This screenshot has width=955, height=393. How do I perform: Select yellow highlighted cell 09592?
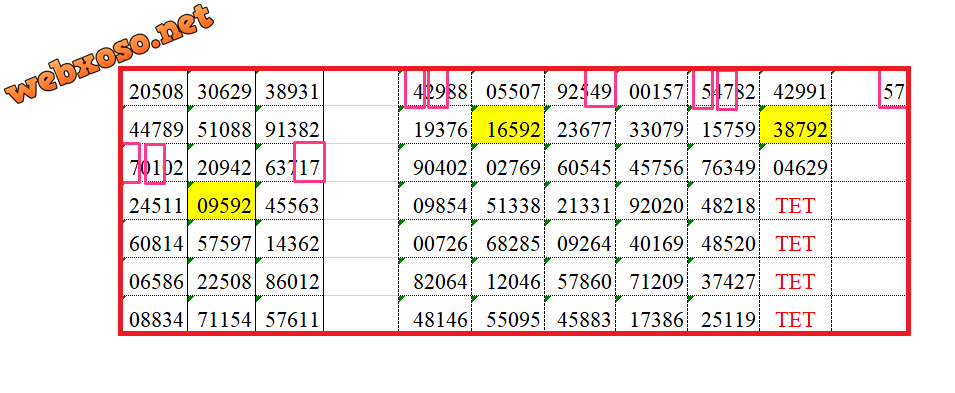pos(222,201)
